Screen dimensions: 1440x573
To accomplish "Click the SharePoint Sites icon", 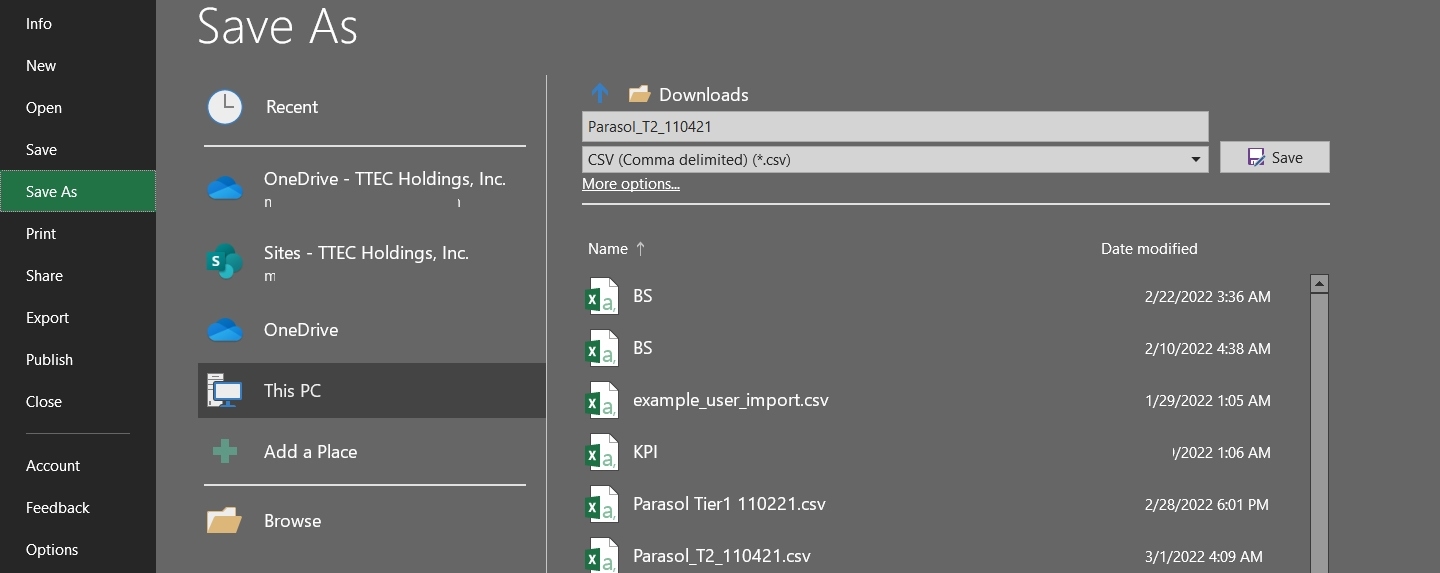I will [x=225, y=262].
